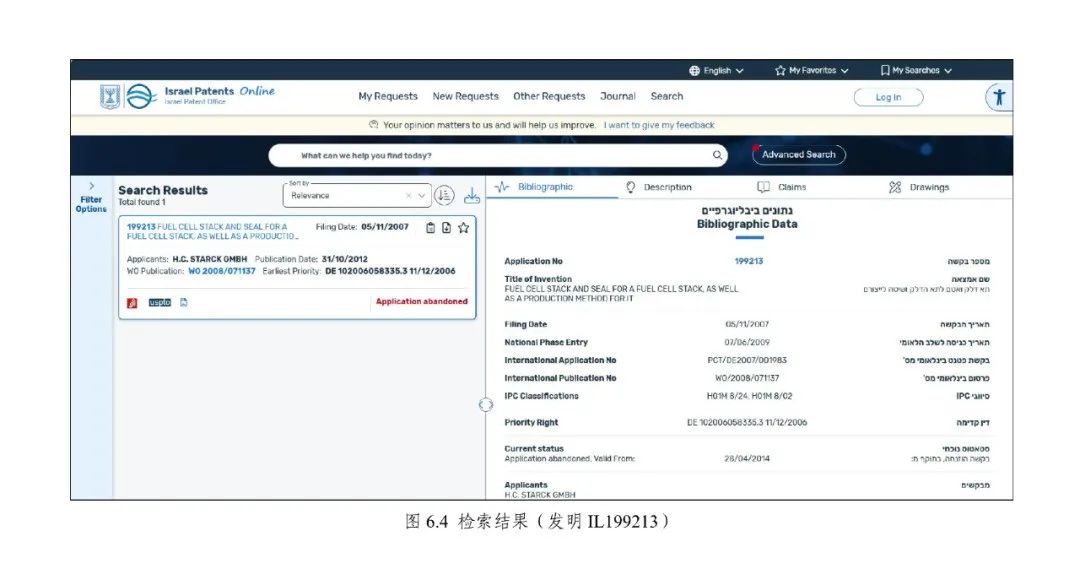Open the accessibility options icon
The height and width of the screenshot is (571, 1080).
point(998,97)
